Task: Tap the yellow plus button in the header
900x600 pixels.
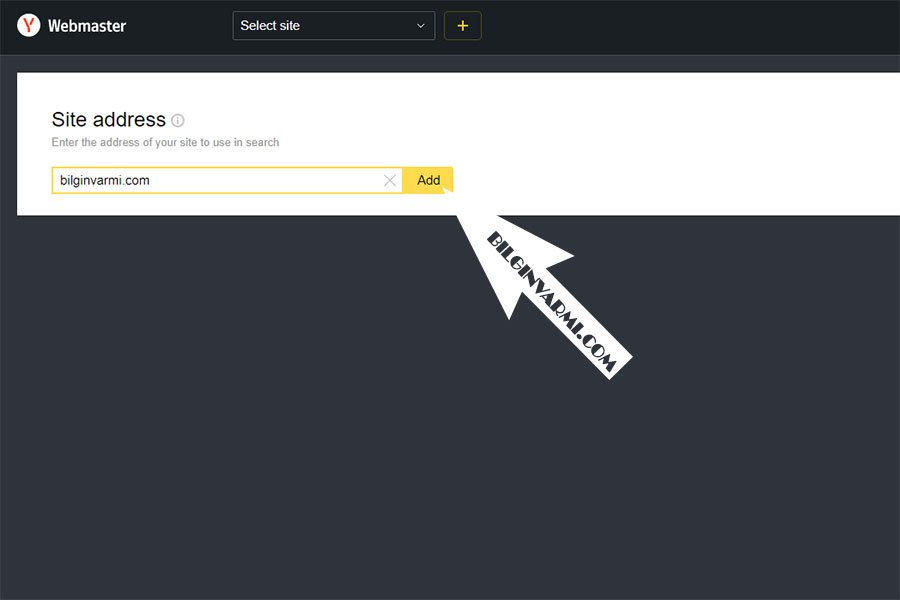Action: [x=462, y=25]
